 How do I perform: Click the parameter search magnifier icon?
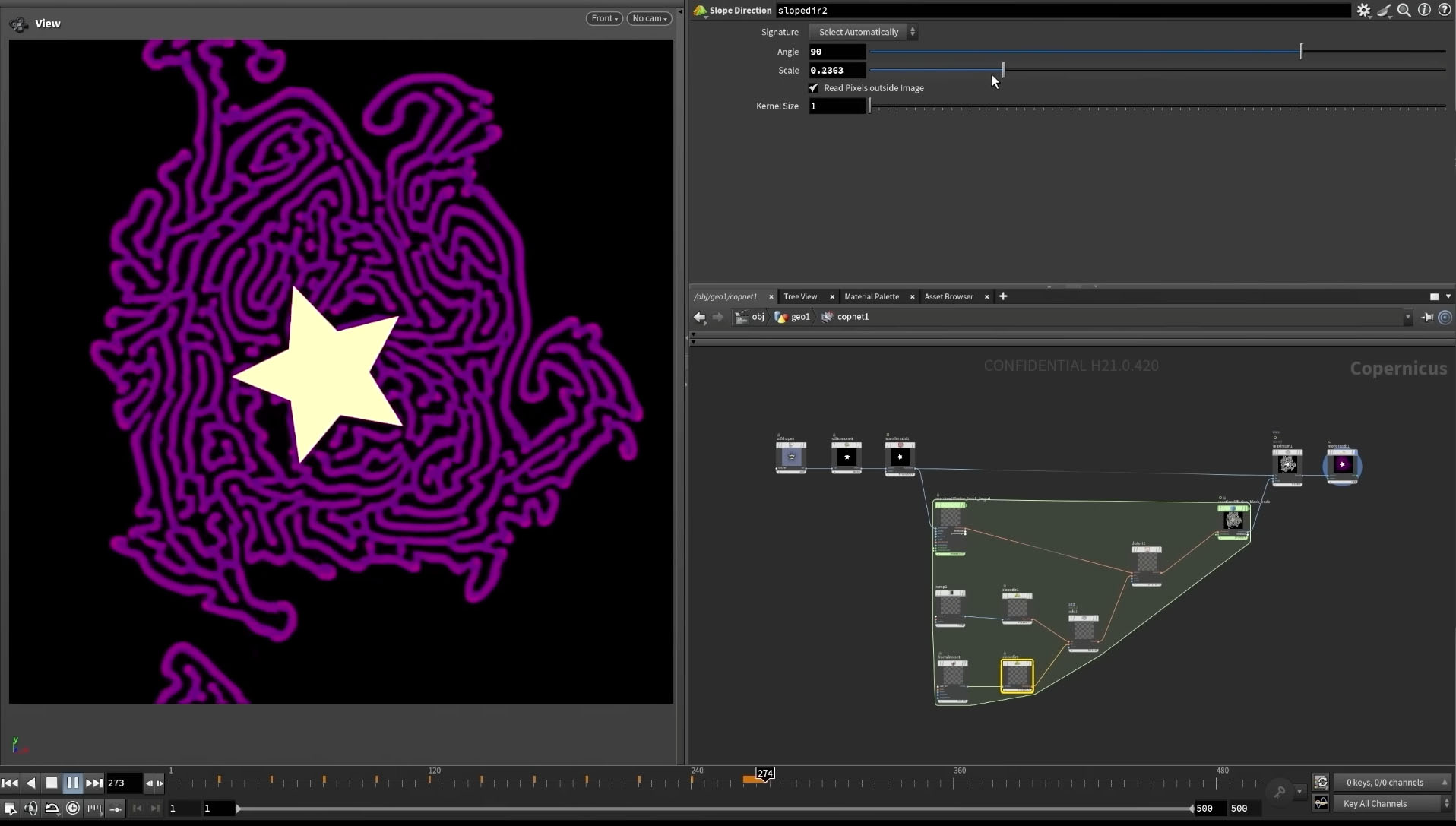[x=1404, y=11]
